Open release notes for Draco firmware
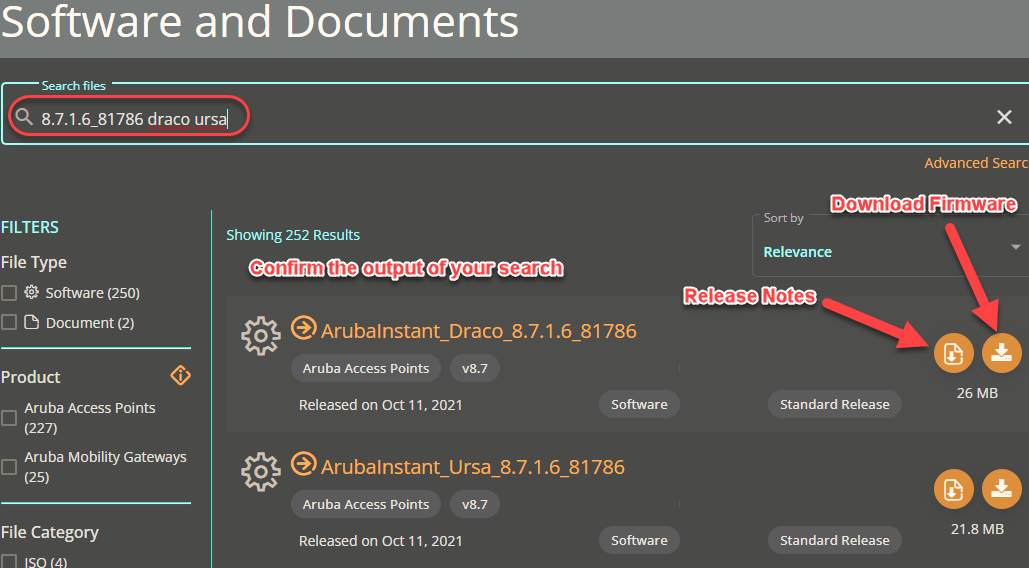This screenshot has width=1029, height=568. pyautogui.click(x=954, y=353)
